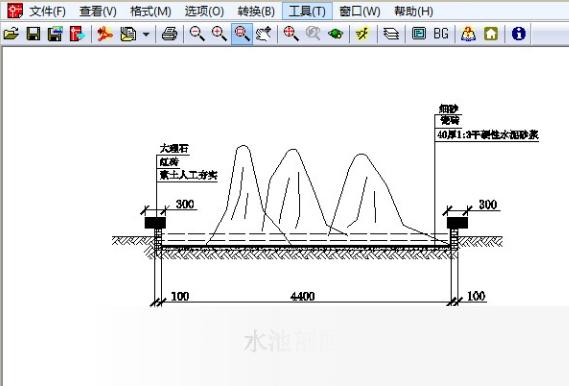Print the drawing with the printer icon
The width and height of the screenshot is (569, 386).
click(x=169, y=34)
